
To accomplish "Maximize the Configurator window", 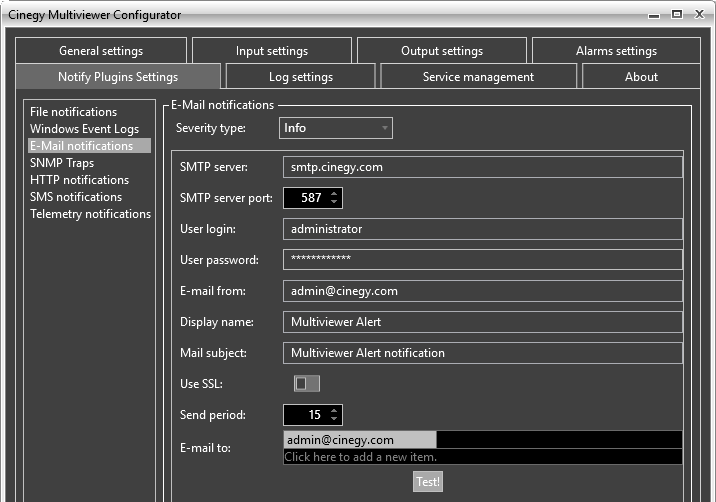I will click(677, 14).
